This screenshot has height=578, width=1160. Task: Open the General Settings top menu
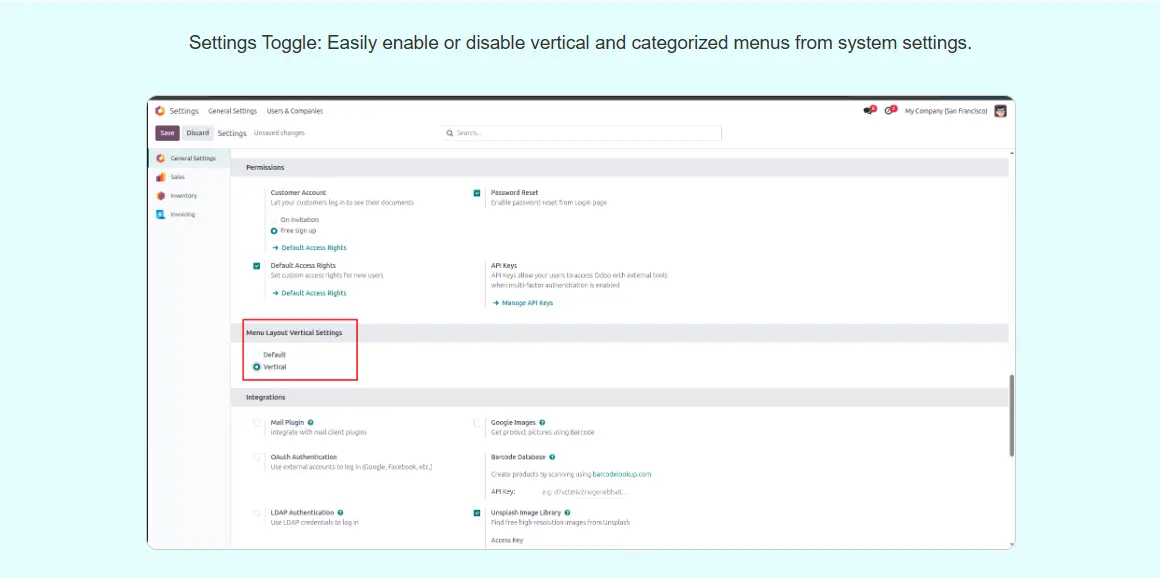tap(232, 111)
